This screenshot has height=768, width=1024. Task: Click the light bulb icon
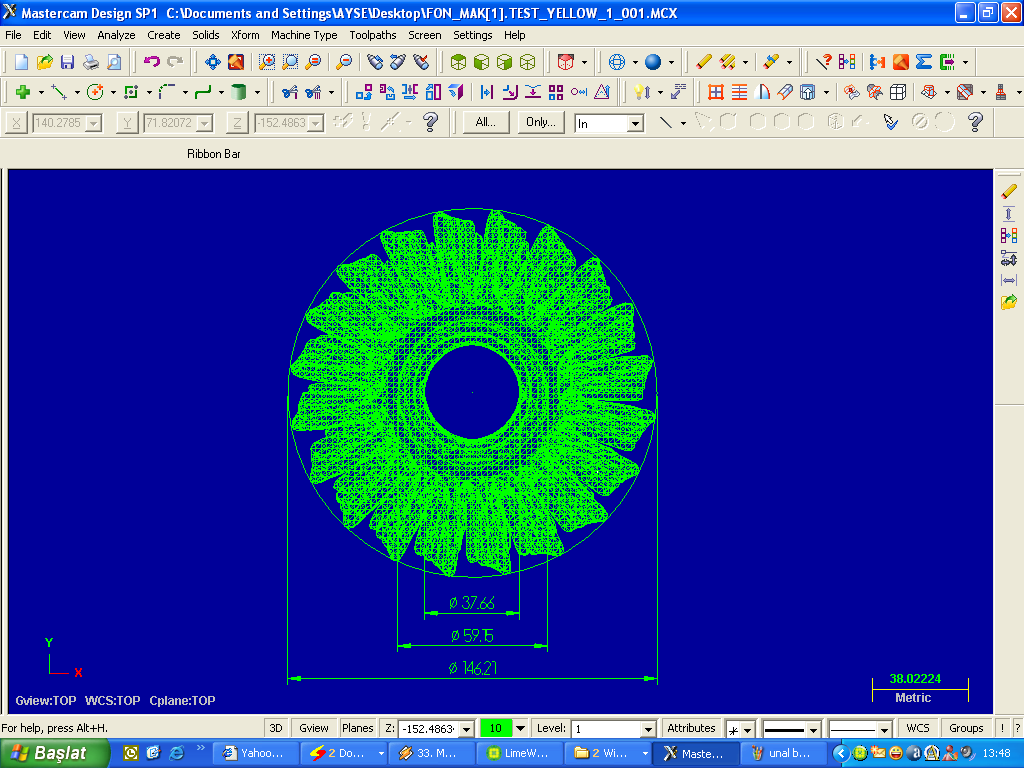click(x=639, y=92)
